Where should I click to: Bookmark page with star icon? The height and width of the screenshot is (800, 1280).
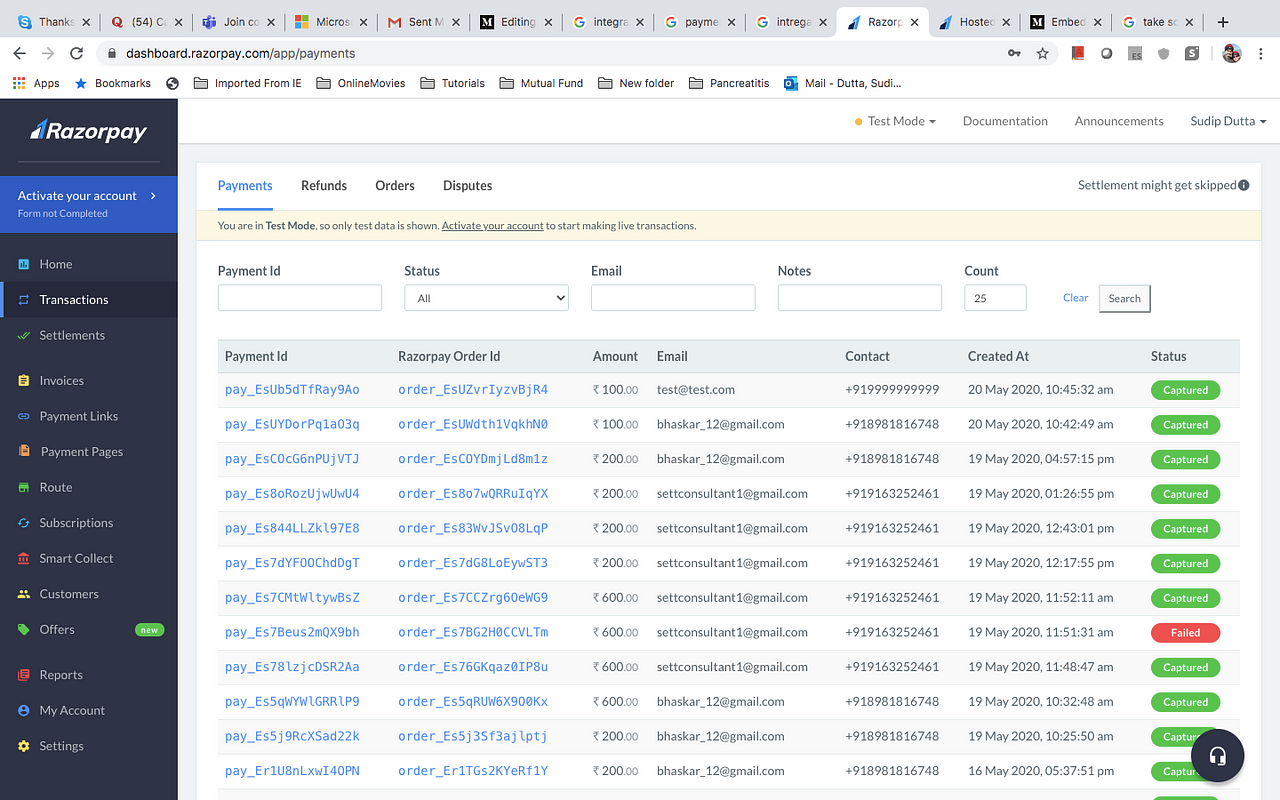coord(1042,53)
